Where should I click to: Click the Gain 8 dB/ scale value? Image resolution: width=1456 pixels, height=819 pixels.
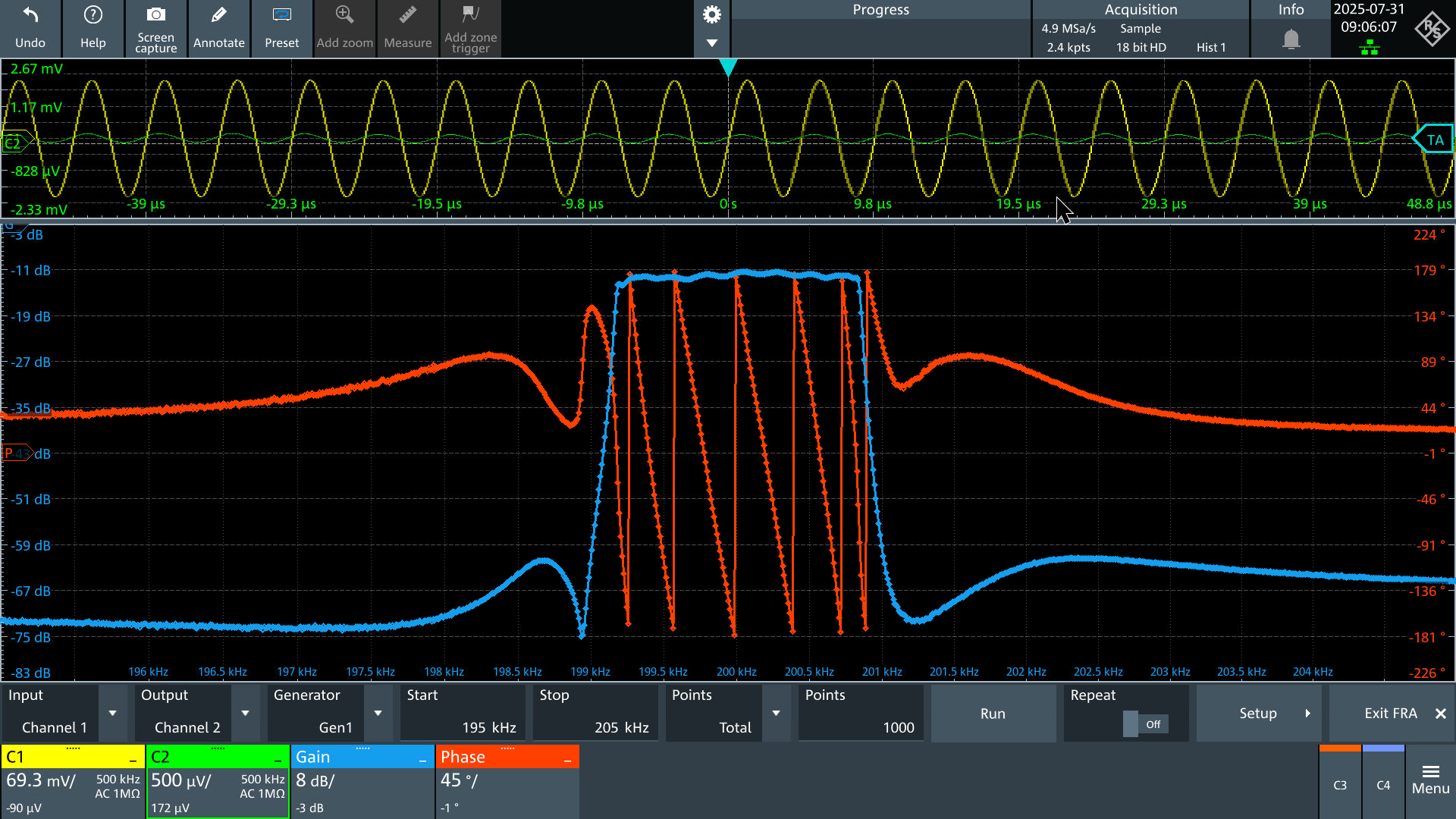tap(315, 780)
